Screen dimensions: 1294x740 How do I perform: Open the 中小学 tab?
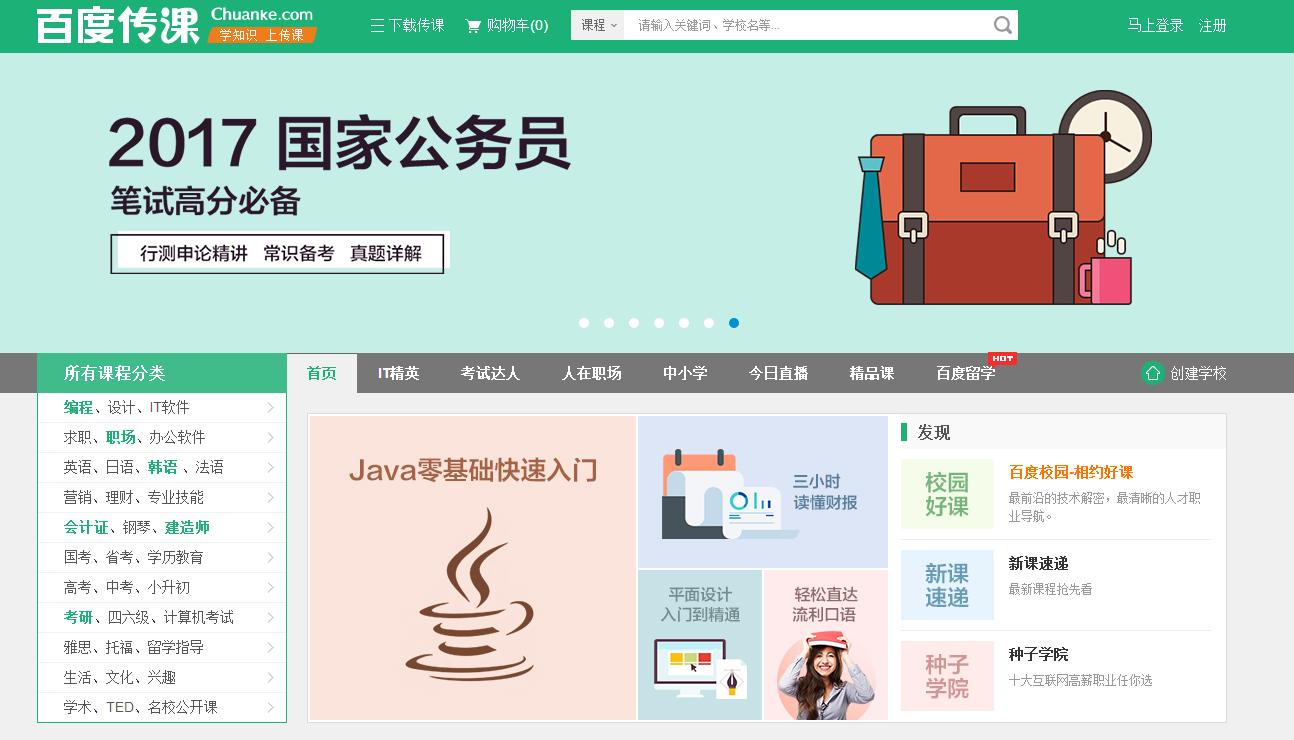tap(684, 372)
